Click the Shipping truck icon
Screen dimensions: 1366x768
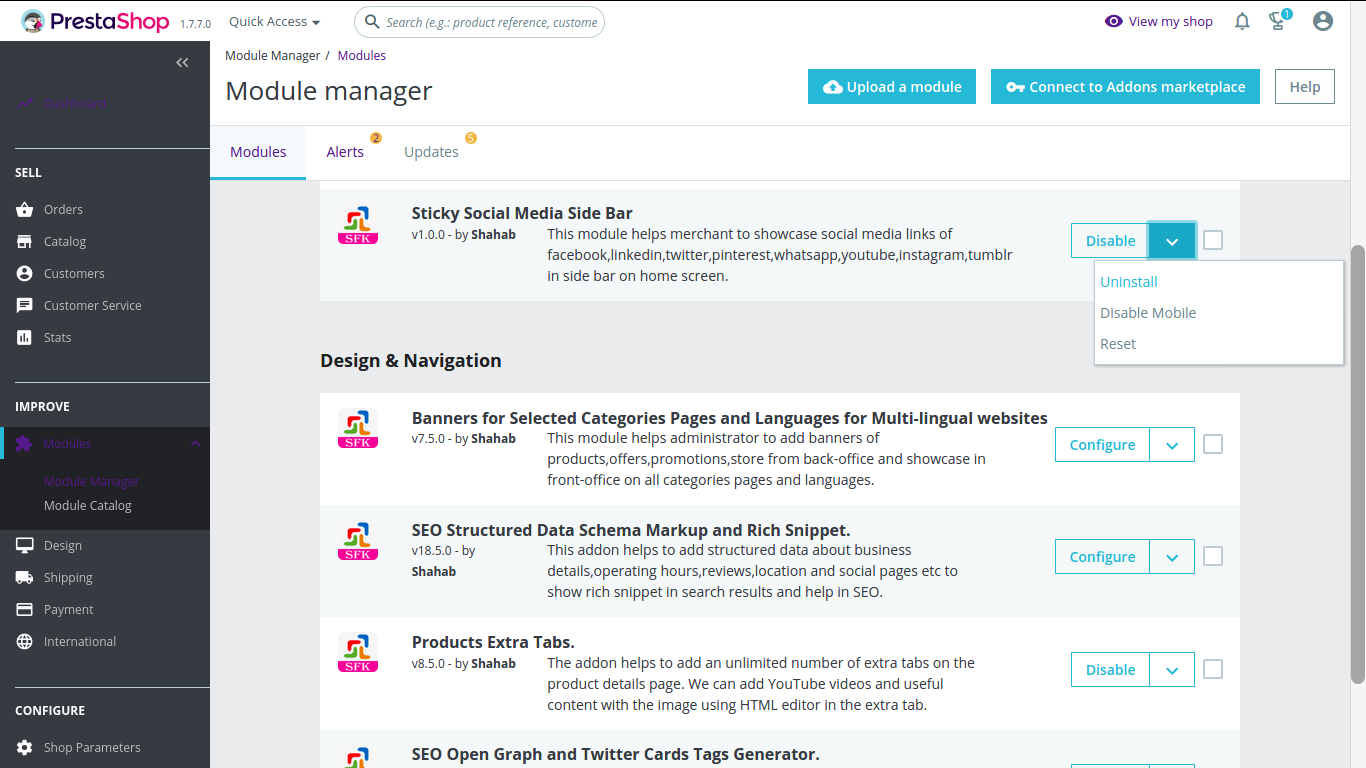pos(25,578)
